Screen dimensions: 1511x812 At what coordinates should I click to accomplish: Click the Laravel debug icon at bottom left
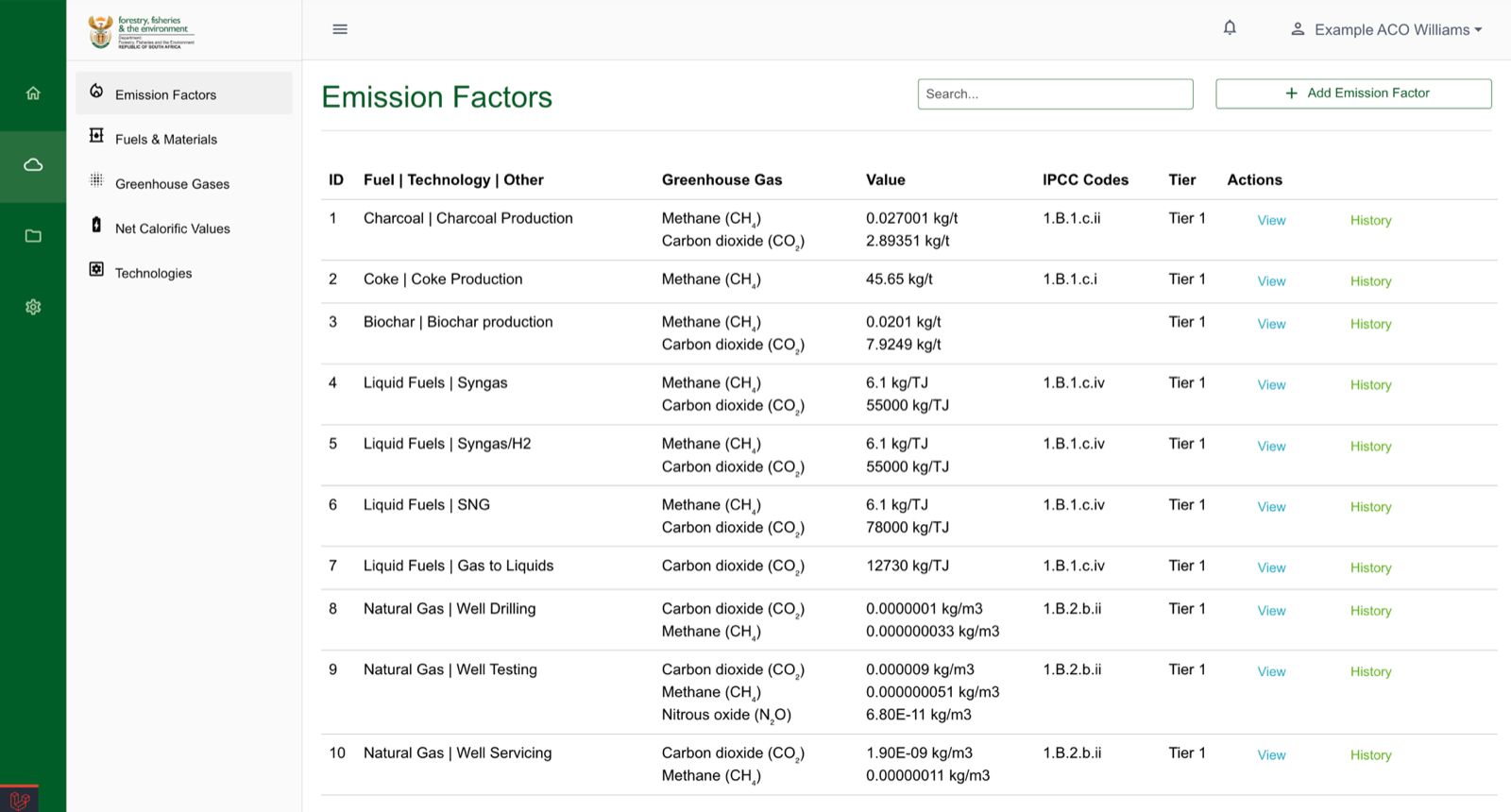tap(20, 800)
